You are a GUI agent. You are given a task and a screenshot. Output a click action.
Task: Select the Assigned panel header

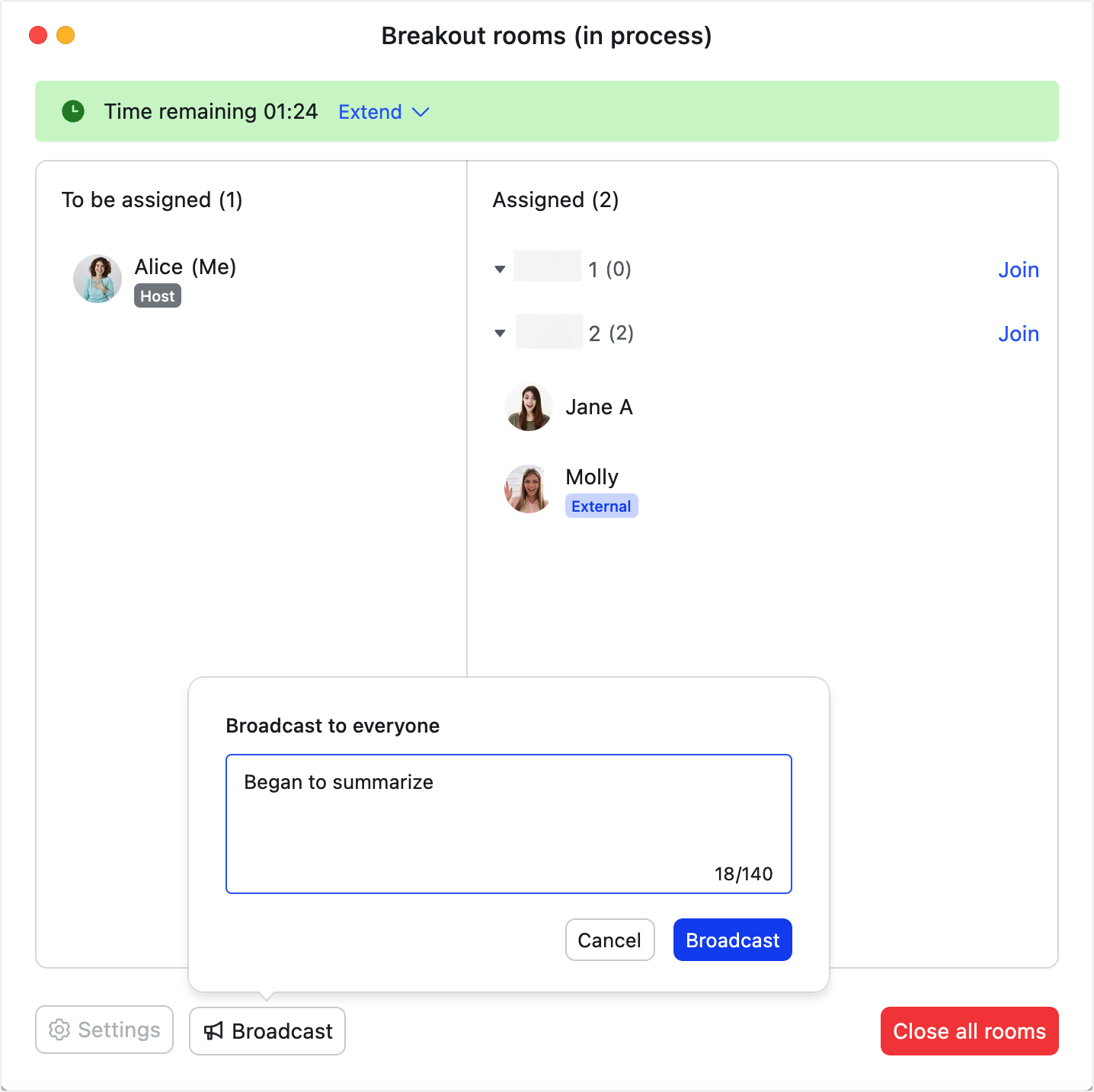[x=555, y=200]
